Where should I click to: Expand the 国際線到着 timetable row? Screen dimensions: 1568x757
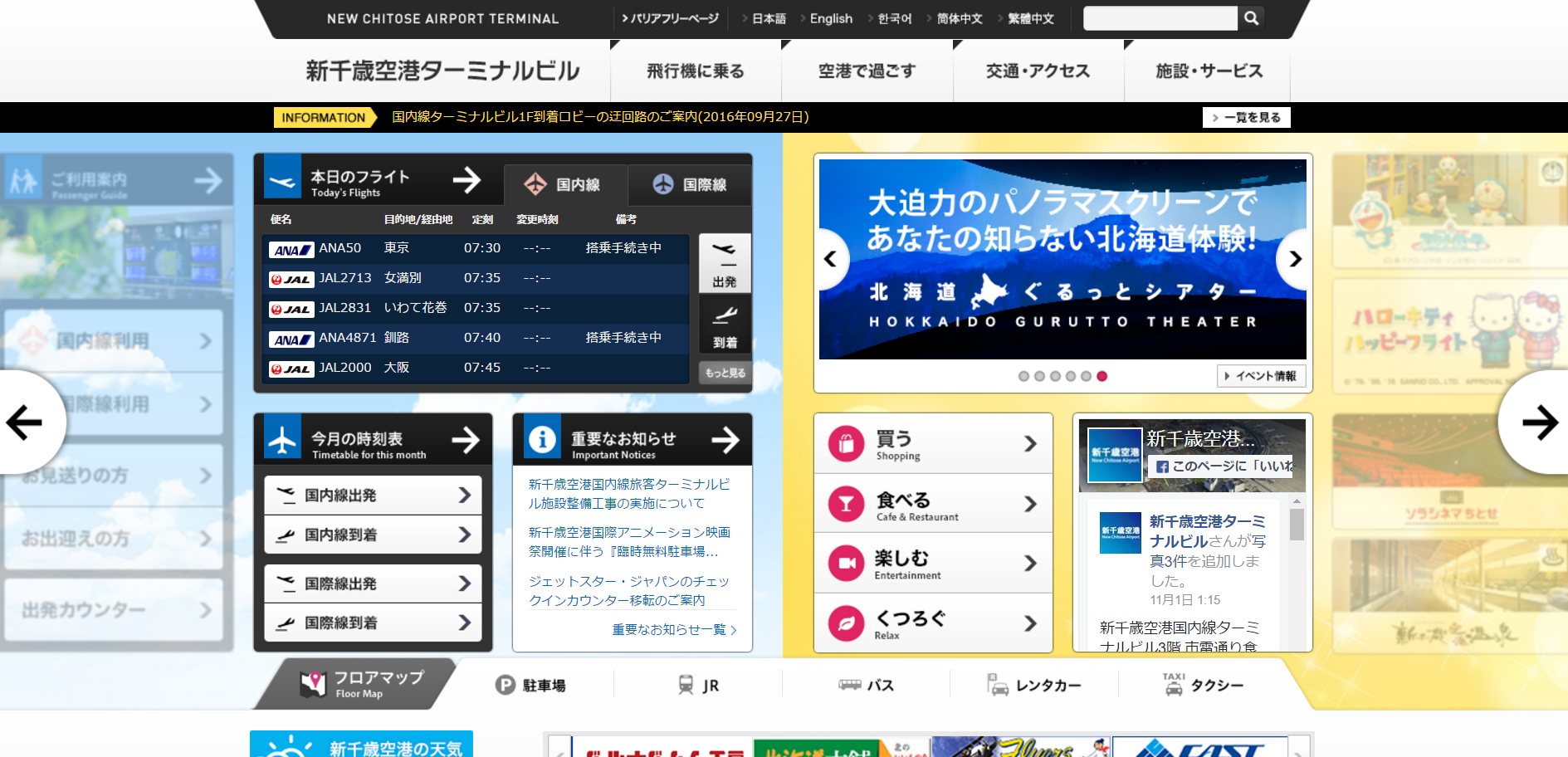coord(373,623)
